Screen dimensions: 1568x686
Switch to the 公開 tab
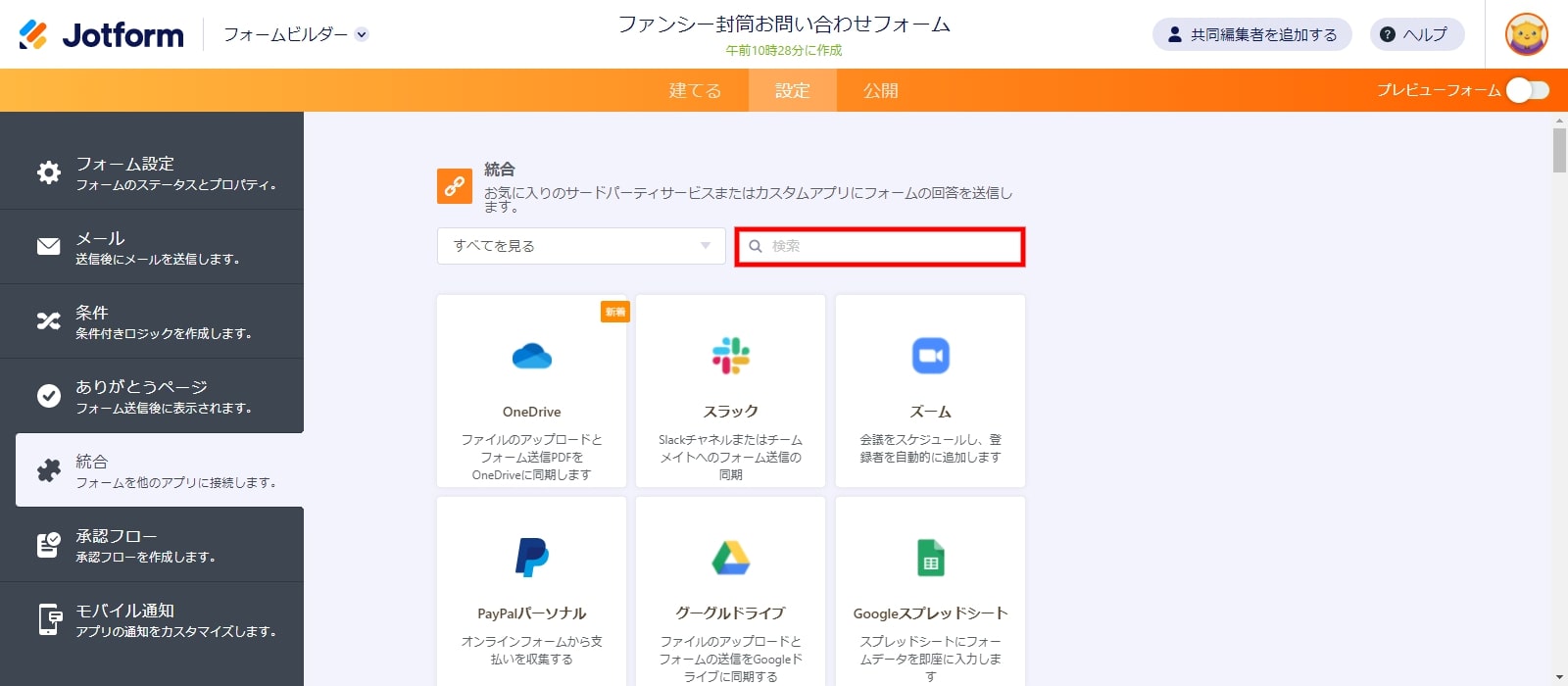(880, 90)
